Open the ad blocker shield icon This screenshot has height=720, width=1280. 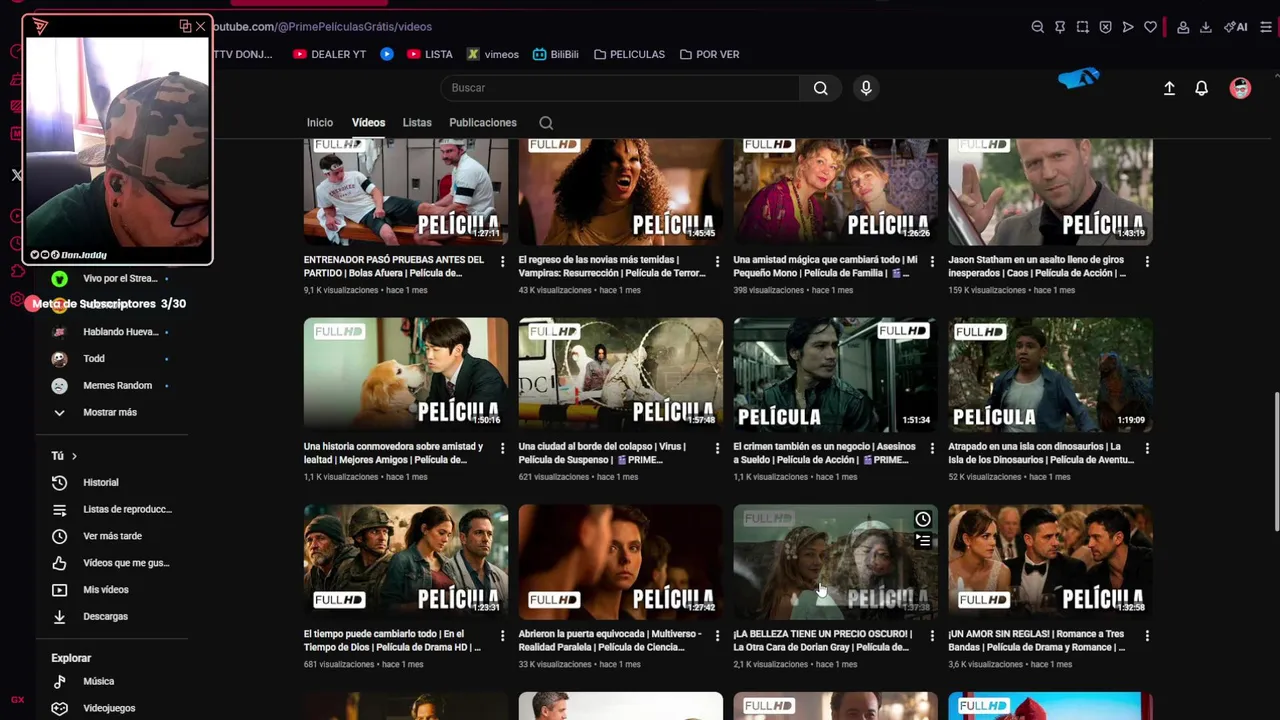pos(1105,27)
